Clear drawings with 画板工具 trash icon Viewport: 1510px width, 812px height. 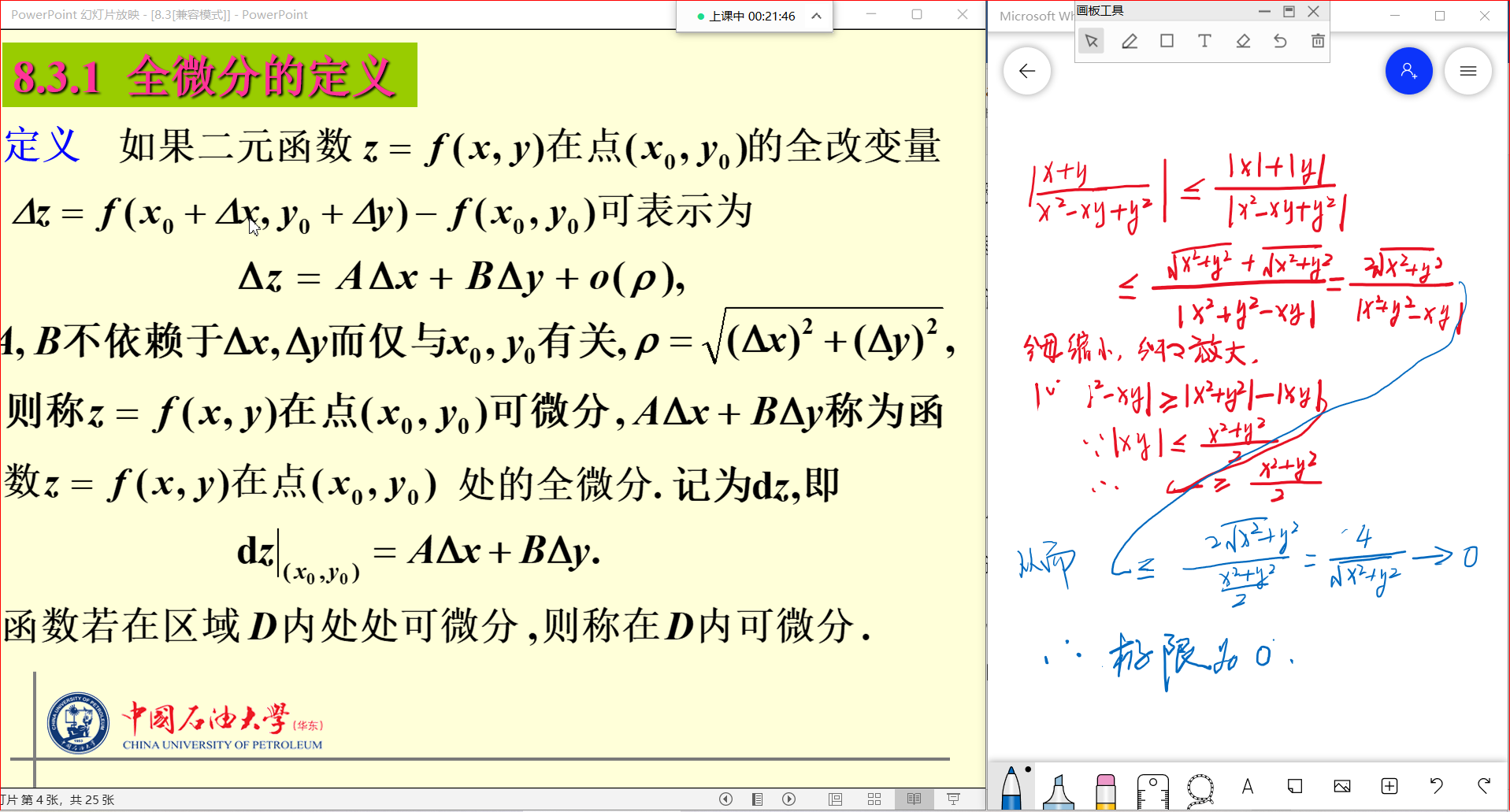pyautogui.click(x=1318, y=41)
